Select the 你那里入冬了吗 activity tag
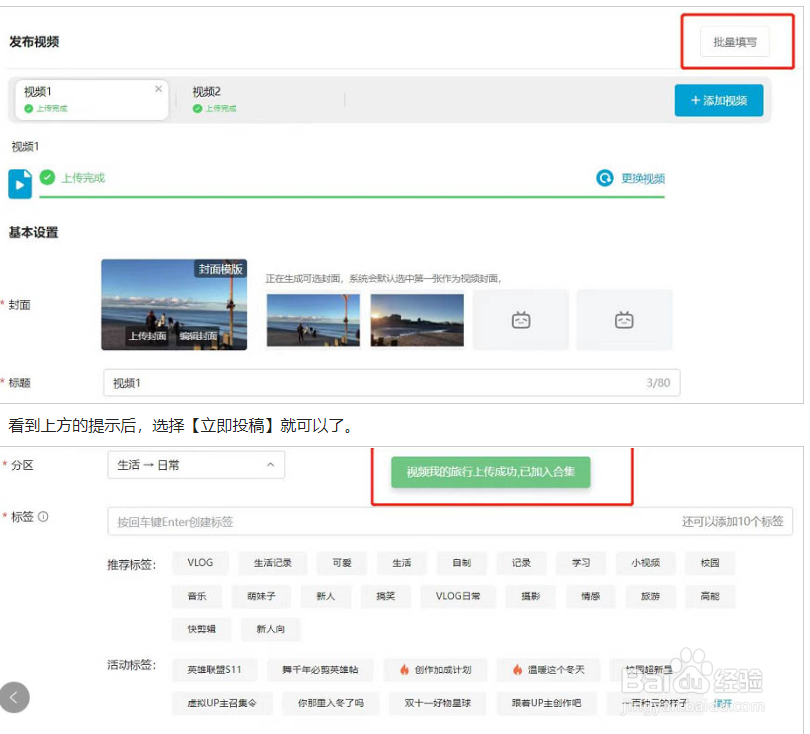The height and width of the screenshot is (734, 810). click(330, 703)
